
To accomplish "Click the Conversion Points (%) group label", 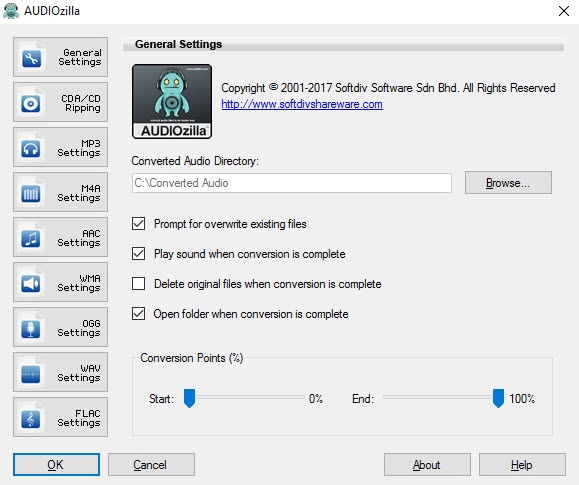I will pyautogui.click(x=192, y=358).
